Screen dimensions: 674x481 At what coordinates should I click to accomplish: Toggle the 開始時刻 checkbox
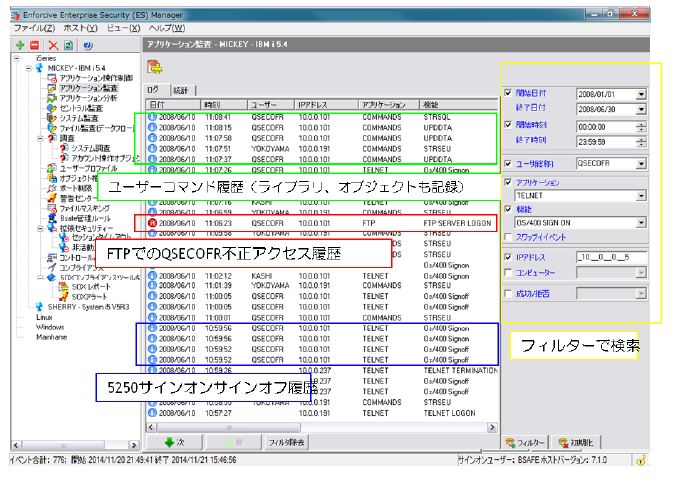click(x=508, y=124)
